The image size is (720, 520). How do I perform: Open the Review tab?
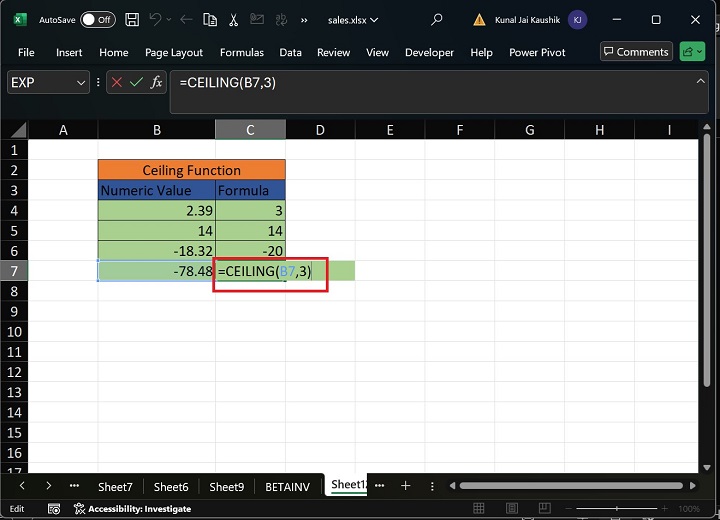tap(333, 52)
